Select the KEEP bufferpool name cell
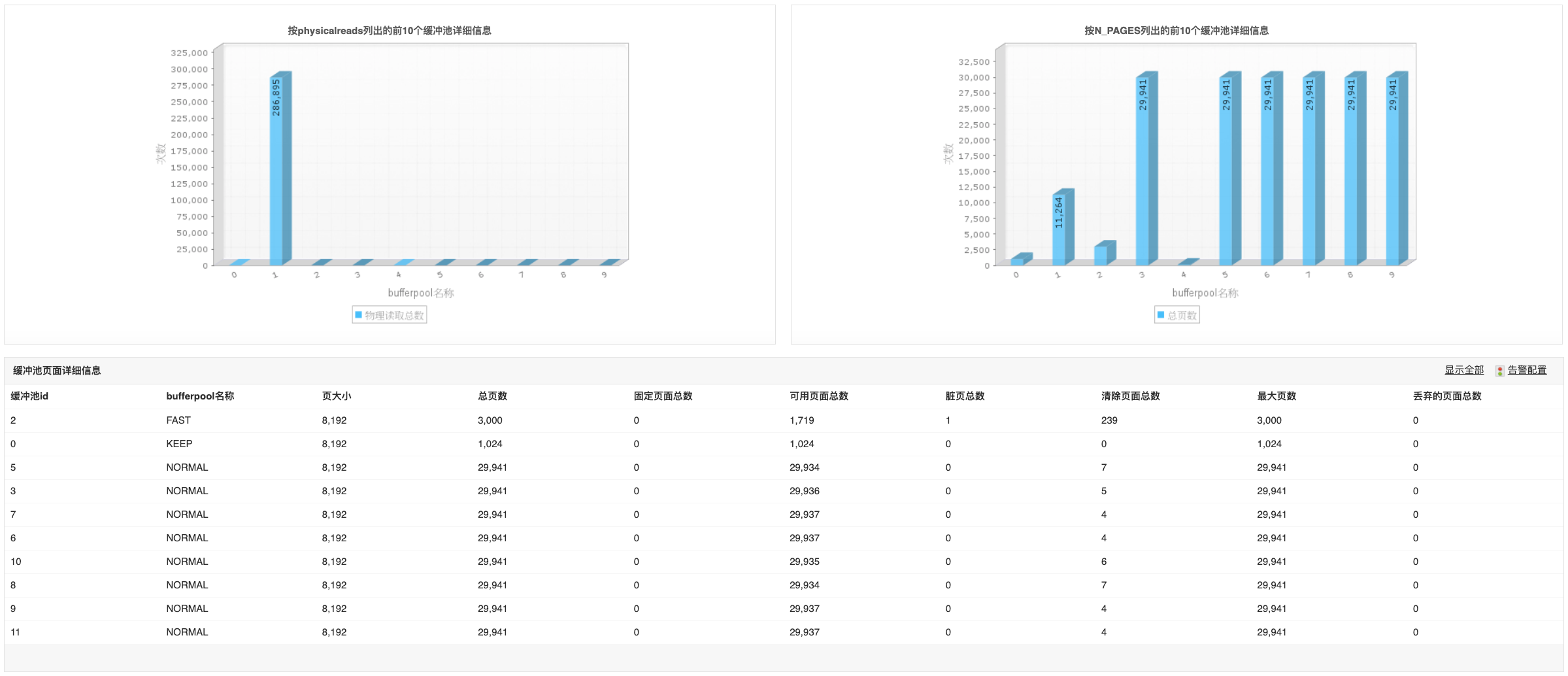The image size is (1568, 676). pos(179,444)
